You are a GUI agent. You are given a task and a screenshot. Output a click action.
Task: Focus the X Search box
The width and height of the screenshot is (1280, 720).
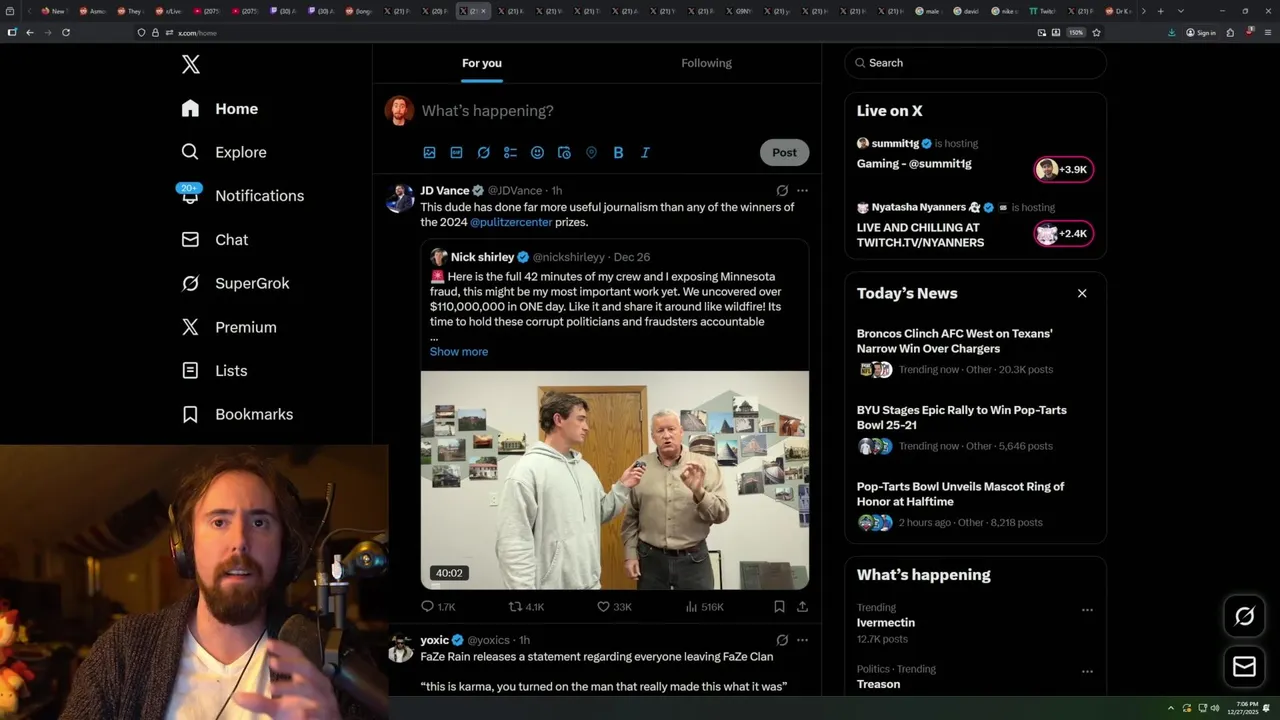tap(976, 63)
